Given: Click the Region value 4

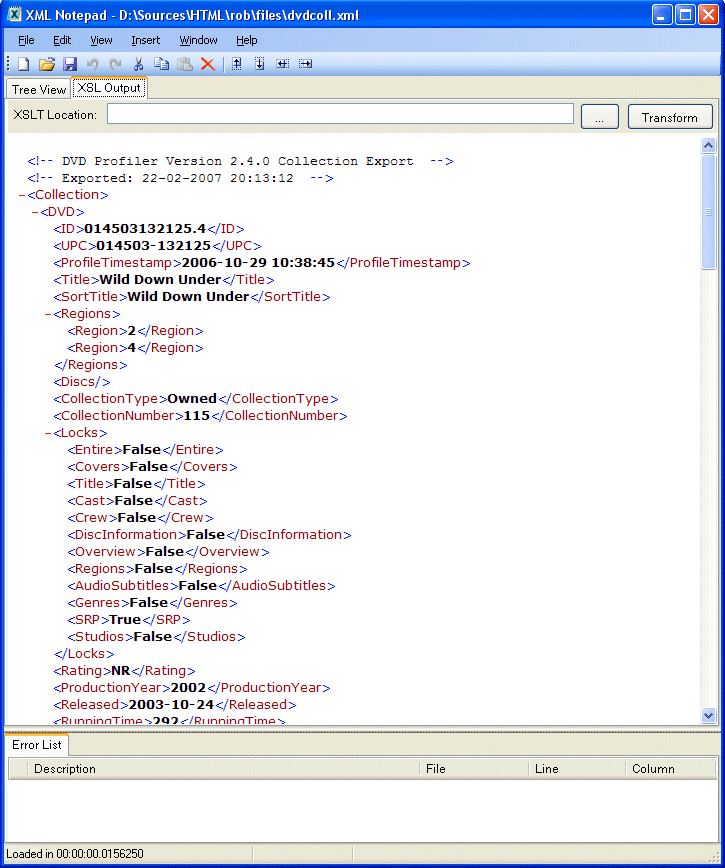Looking at the screenshot, I should [x=132, y=348].
